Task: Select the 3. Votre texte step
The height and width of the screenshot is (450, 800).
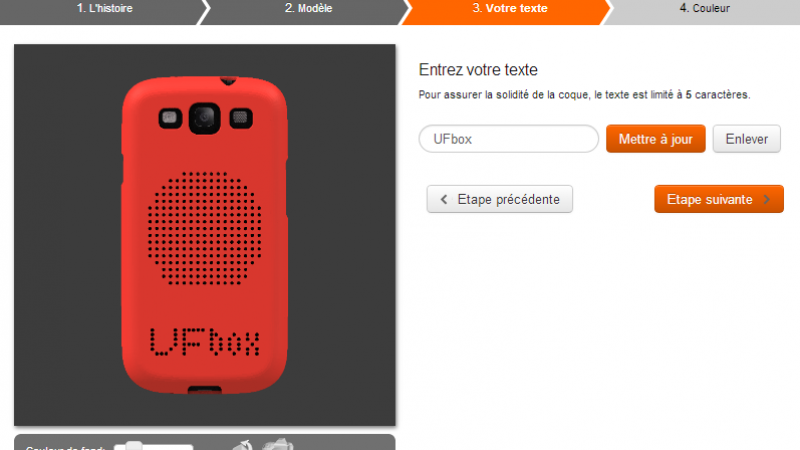Action: pyautogui.click(x=508, y=10)
